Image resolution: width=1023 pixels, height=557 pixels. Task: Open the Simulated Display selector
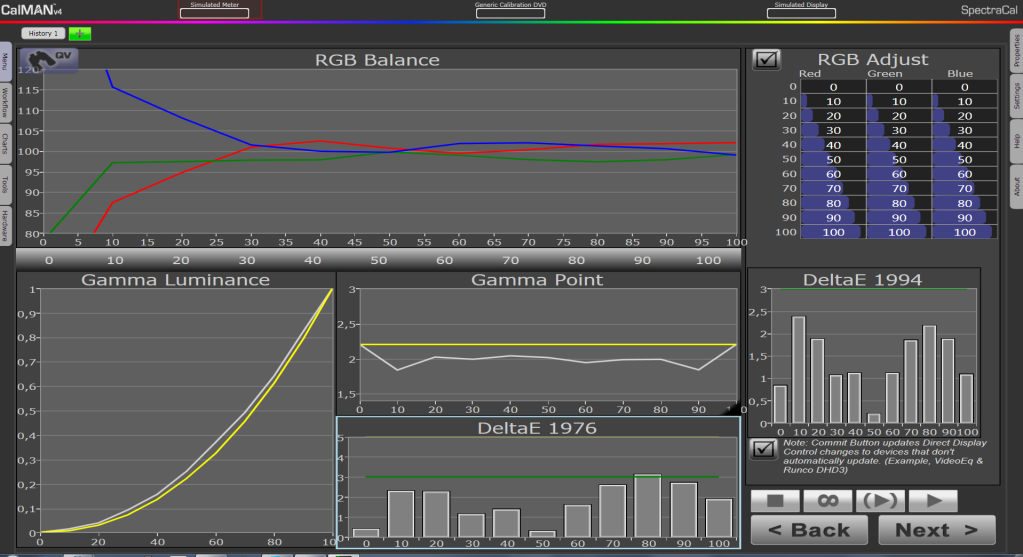[x=801, y=11]
